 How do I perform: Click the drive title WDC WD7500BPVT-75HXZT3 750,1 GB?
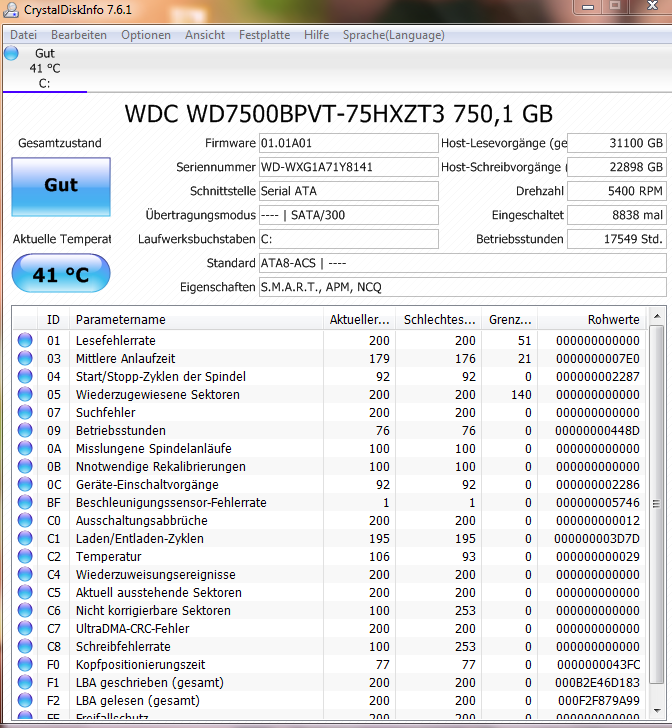click(x=339, y=114)
